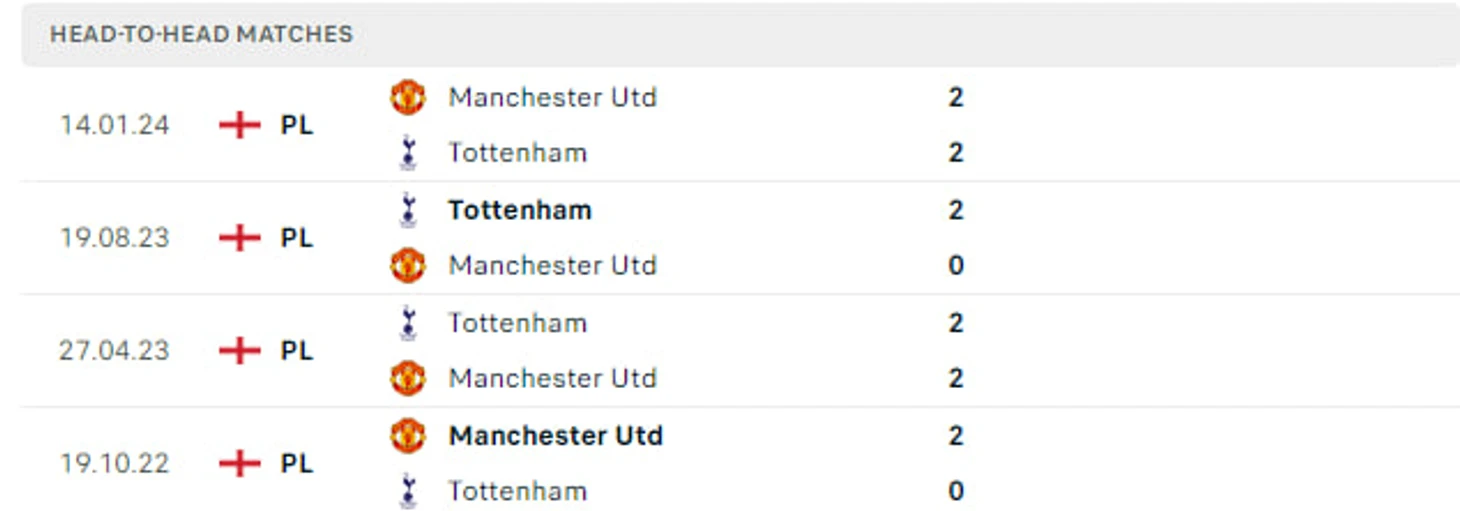This screenshot has height=511, width=1460.
Task: Click Manchester Utd score 0 in 19.08.23 match
Action: click(x=956, y=265)
